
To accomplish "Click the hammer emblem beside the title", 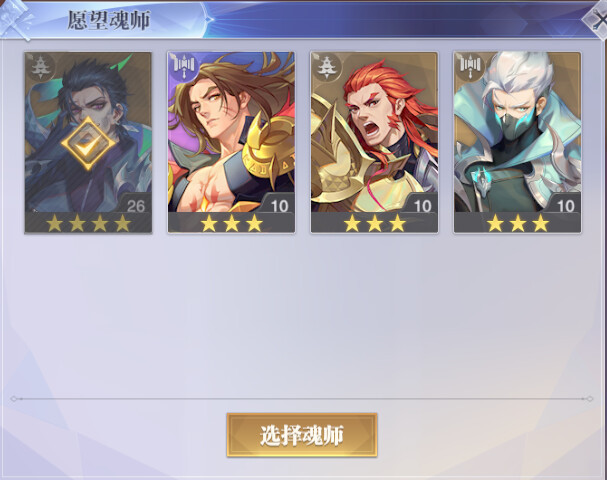I will (x=15, y=19).
